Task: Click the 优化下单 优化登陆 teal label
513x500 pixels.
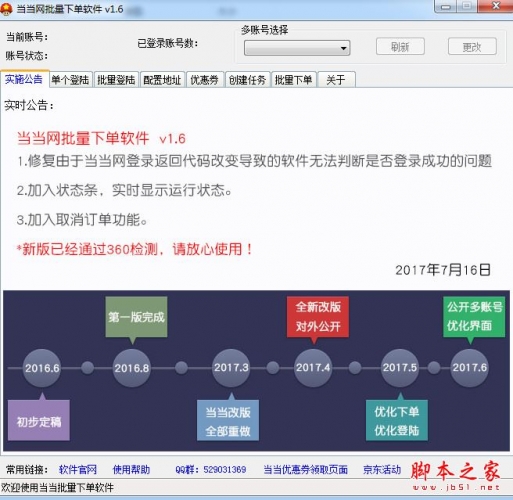Action: click(x=397, y=420)
